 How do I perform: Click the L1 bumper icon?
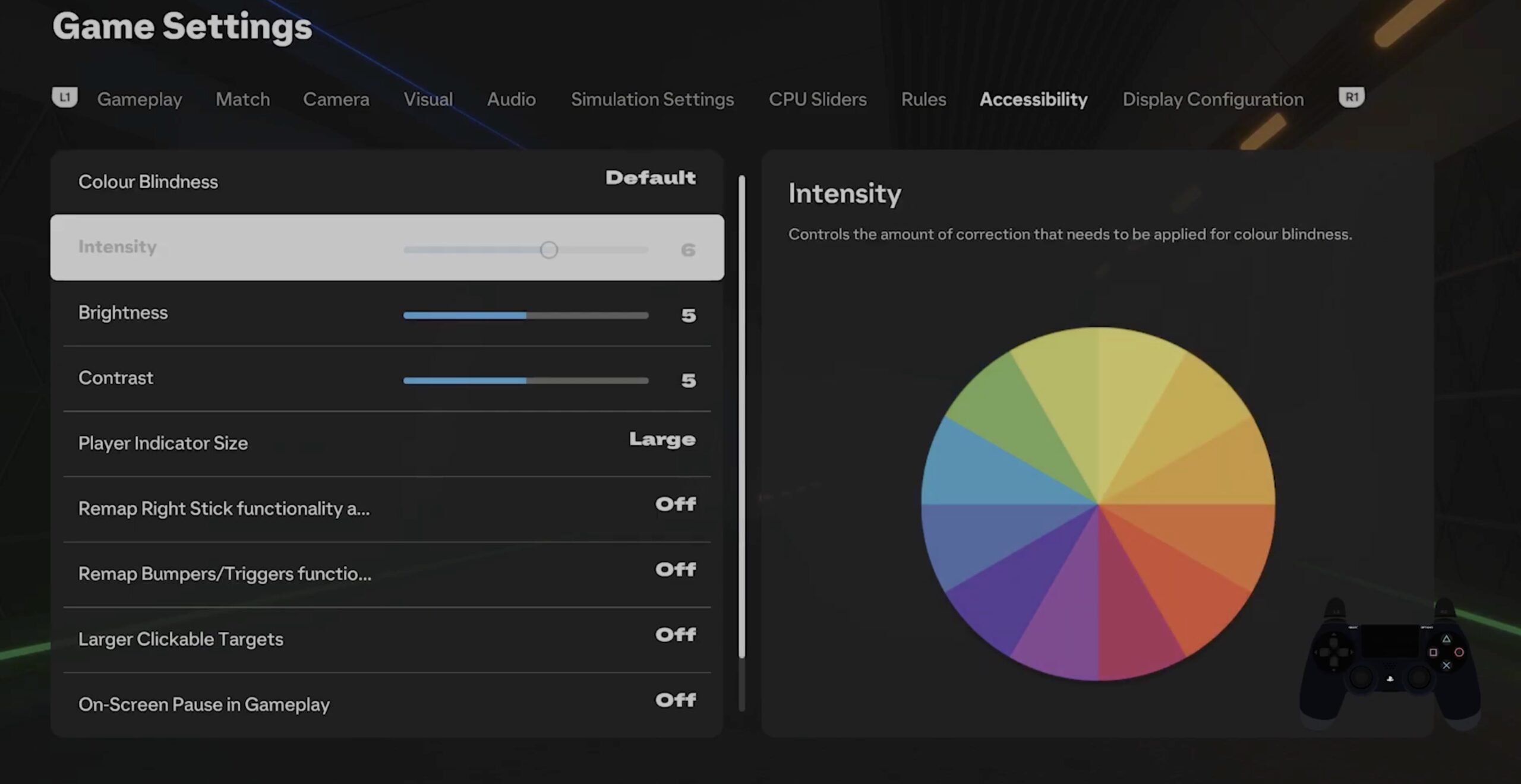(65, 97)
